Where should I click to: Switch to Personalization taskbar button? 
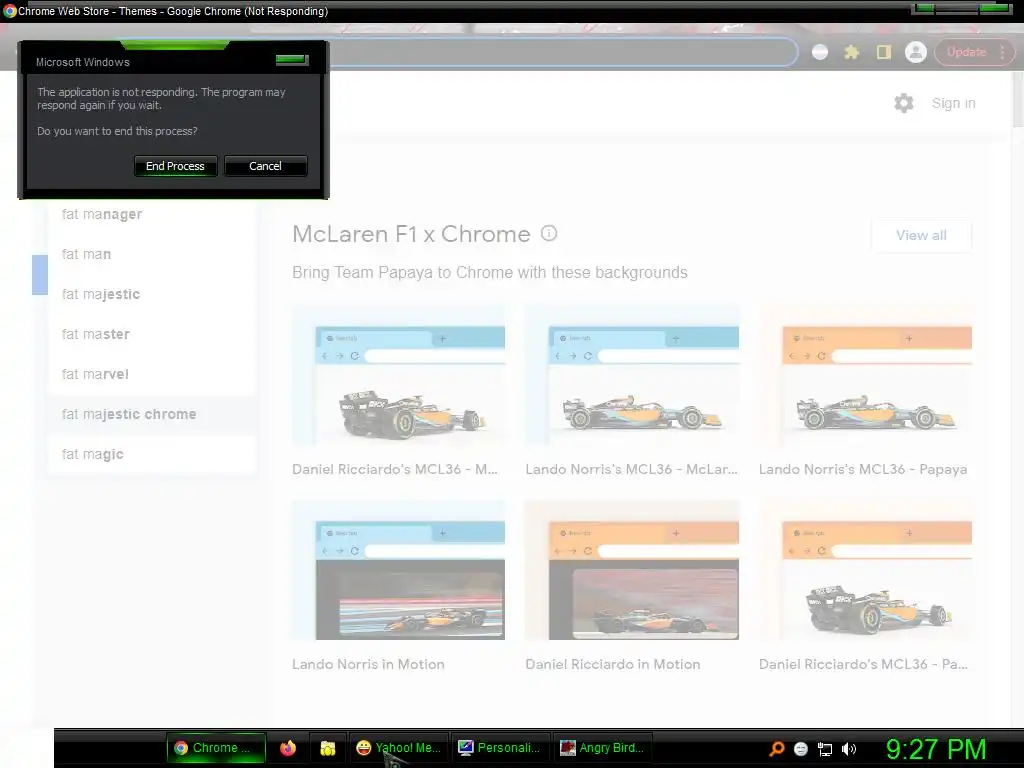tap(500, 748)
